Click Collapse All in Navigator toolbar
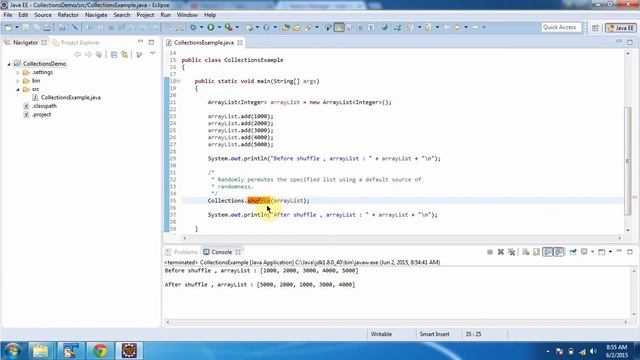Screen dimensions: 640x360 (114, 55)
